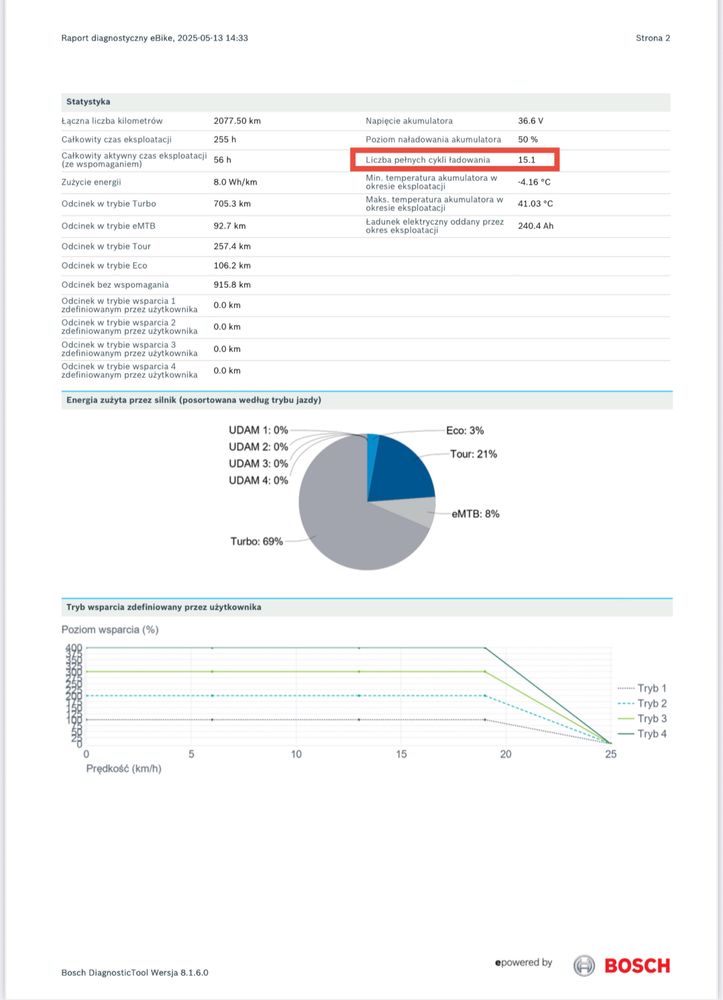The image size is (723, 1000).
Task: Click the 'Statystyka' section heading
Action: click(x=88, y=101)
